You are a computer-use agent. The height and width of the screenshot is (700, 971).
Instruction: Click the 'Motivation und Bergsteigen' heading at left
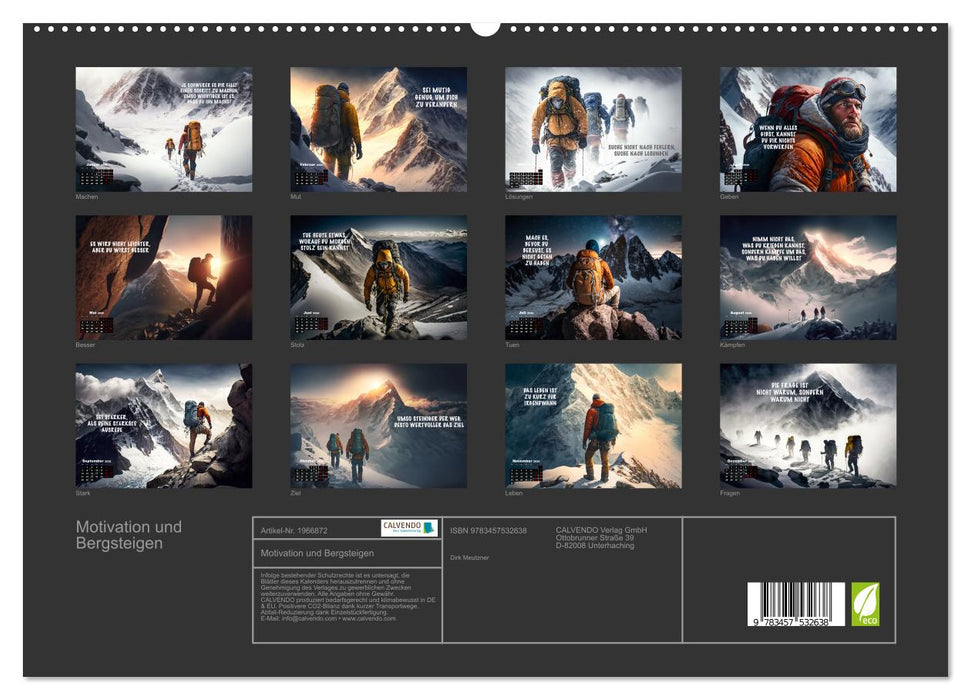(129, 535)
